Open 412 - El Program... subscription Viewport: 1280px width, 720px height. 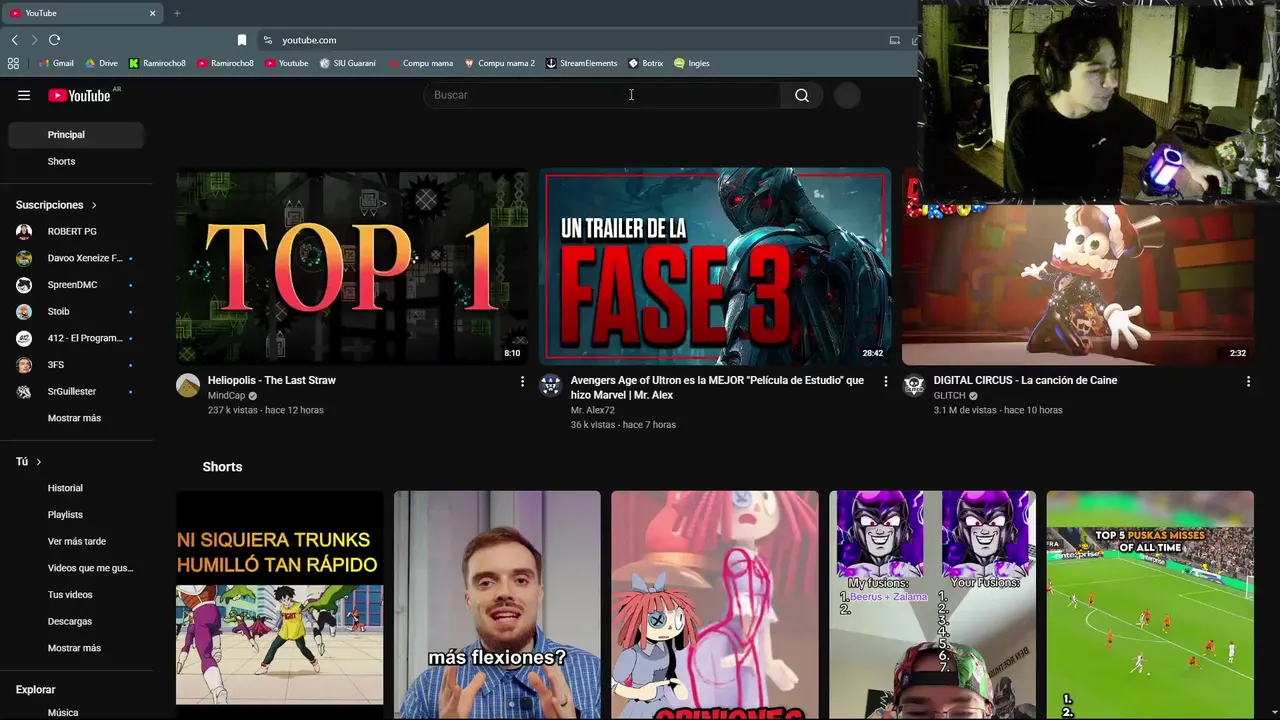[76, 338]
